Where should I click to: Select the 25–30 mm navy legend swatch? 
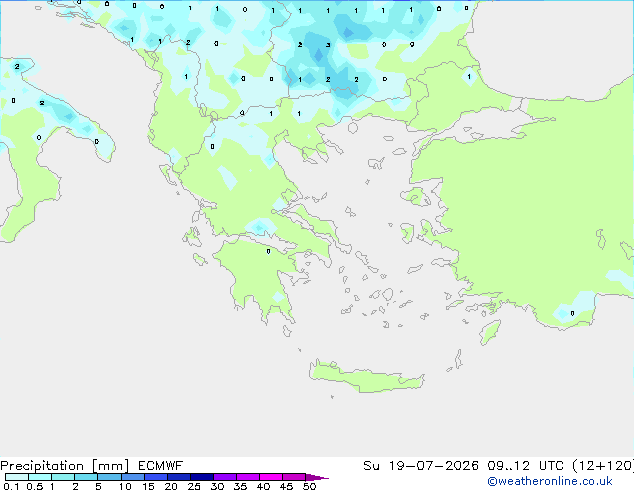[202, 477]
